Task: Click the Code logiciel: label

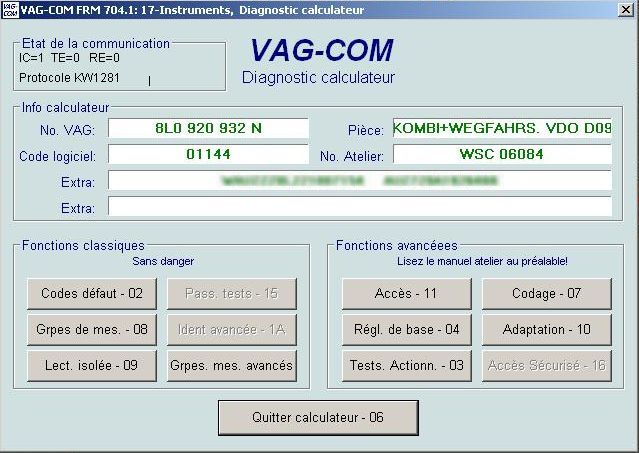Action: click(57, 156)
